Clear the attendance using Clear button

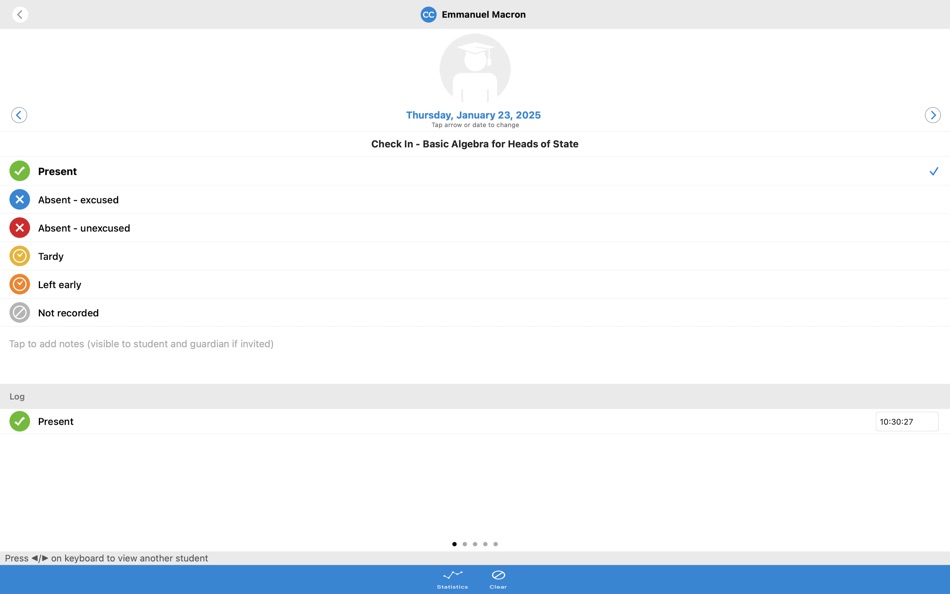click(498, 579)
